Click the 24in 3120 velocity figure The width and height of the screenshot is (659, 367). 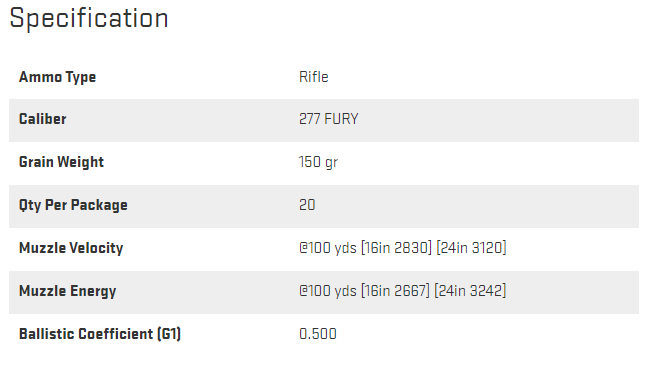click(x=471, y=248)
